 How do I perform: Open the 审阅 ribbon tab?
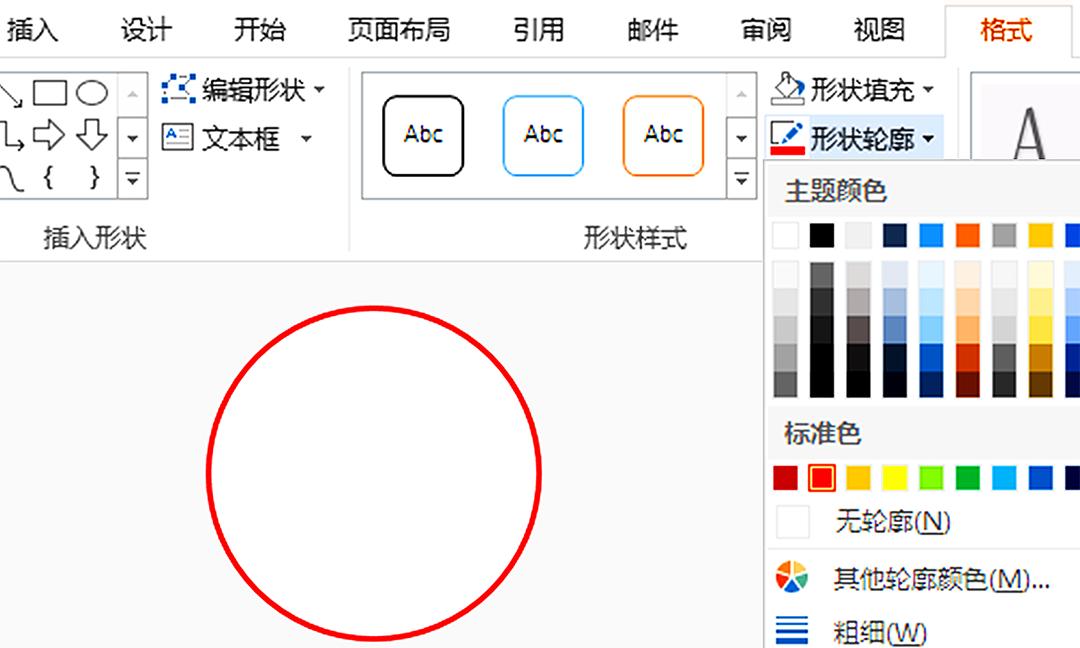coord(765,30)
